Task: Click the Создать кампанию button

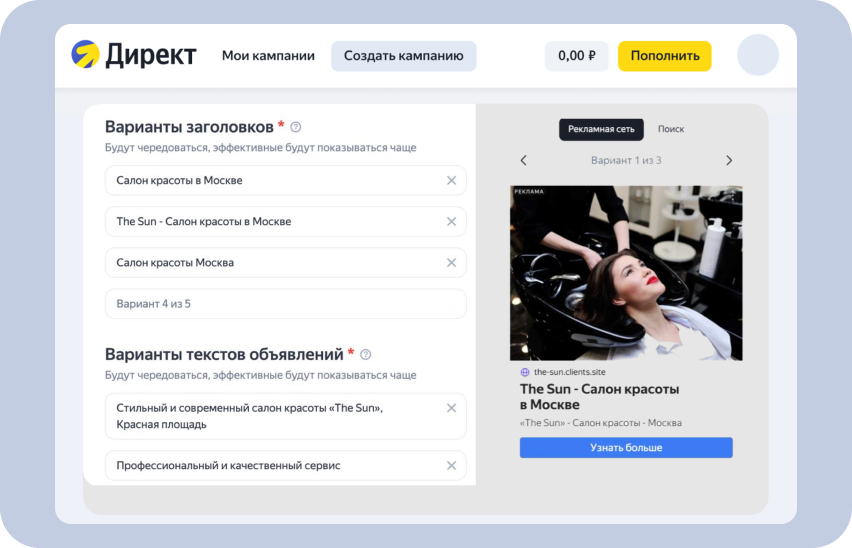Action: (404, 56)
